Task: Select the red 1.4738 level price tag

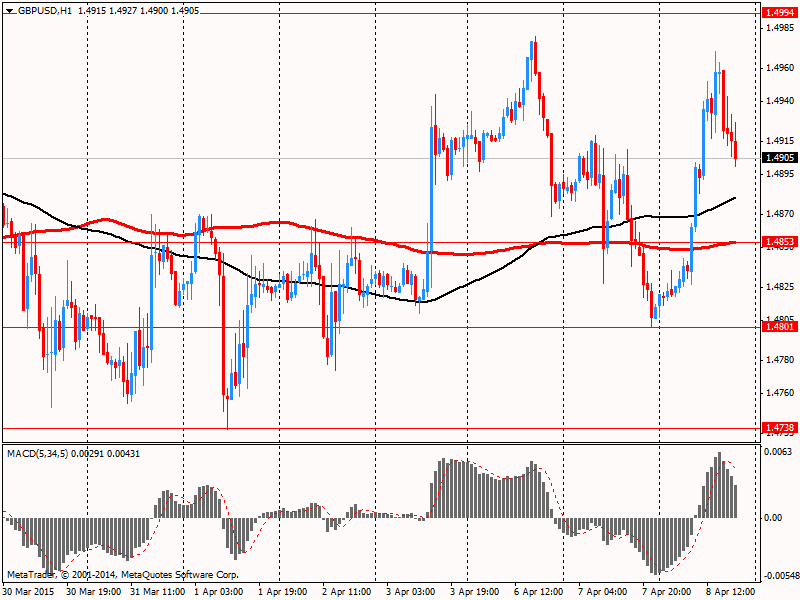Action: (779, 428)
